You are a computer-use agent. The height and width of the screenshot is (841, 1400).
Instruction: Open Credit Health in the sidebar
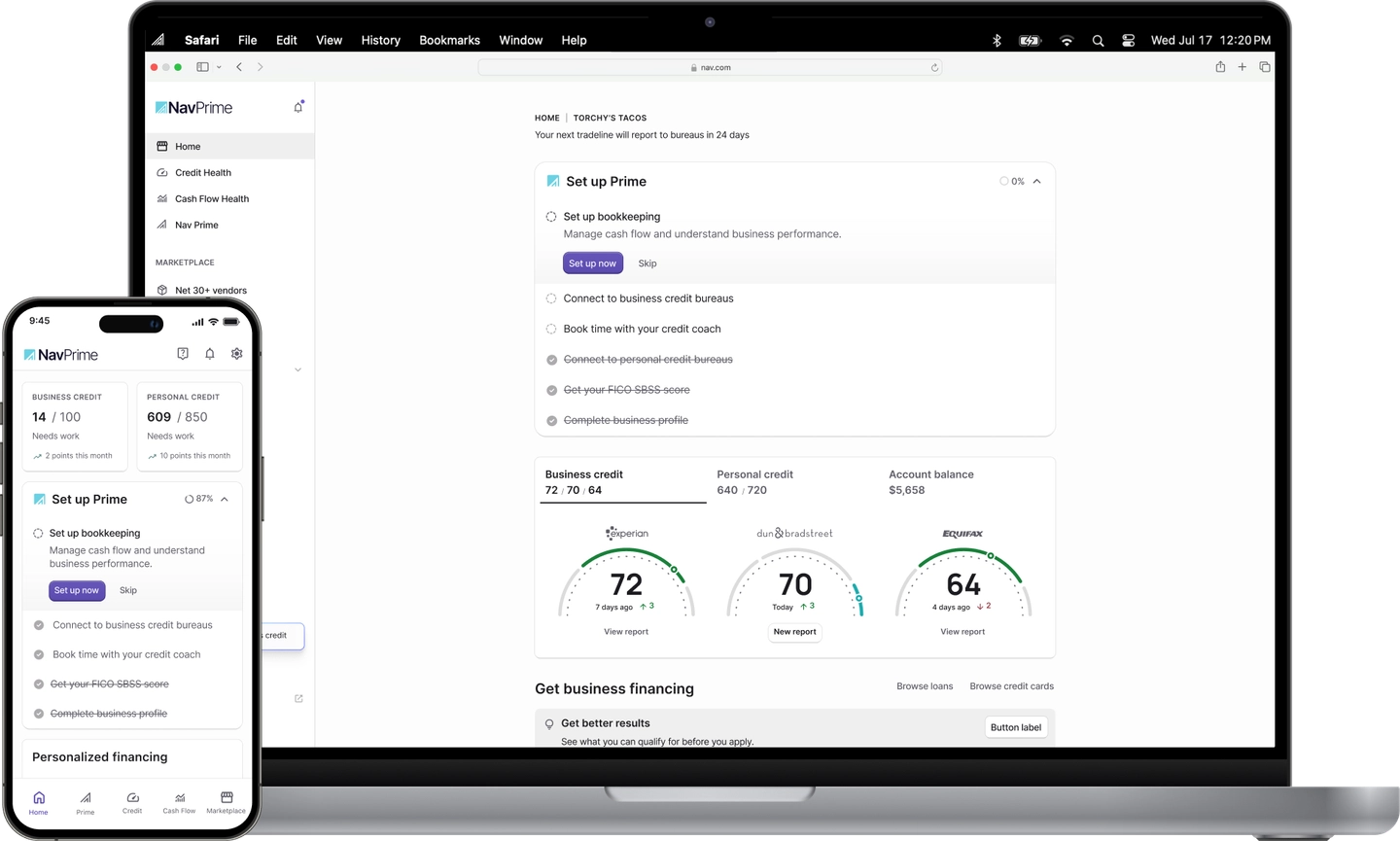[203, 172]
